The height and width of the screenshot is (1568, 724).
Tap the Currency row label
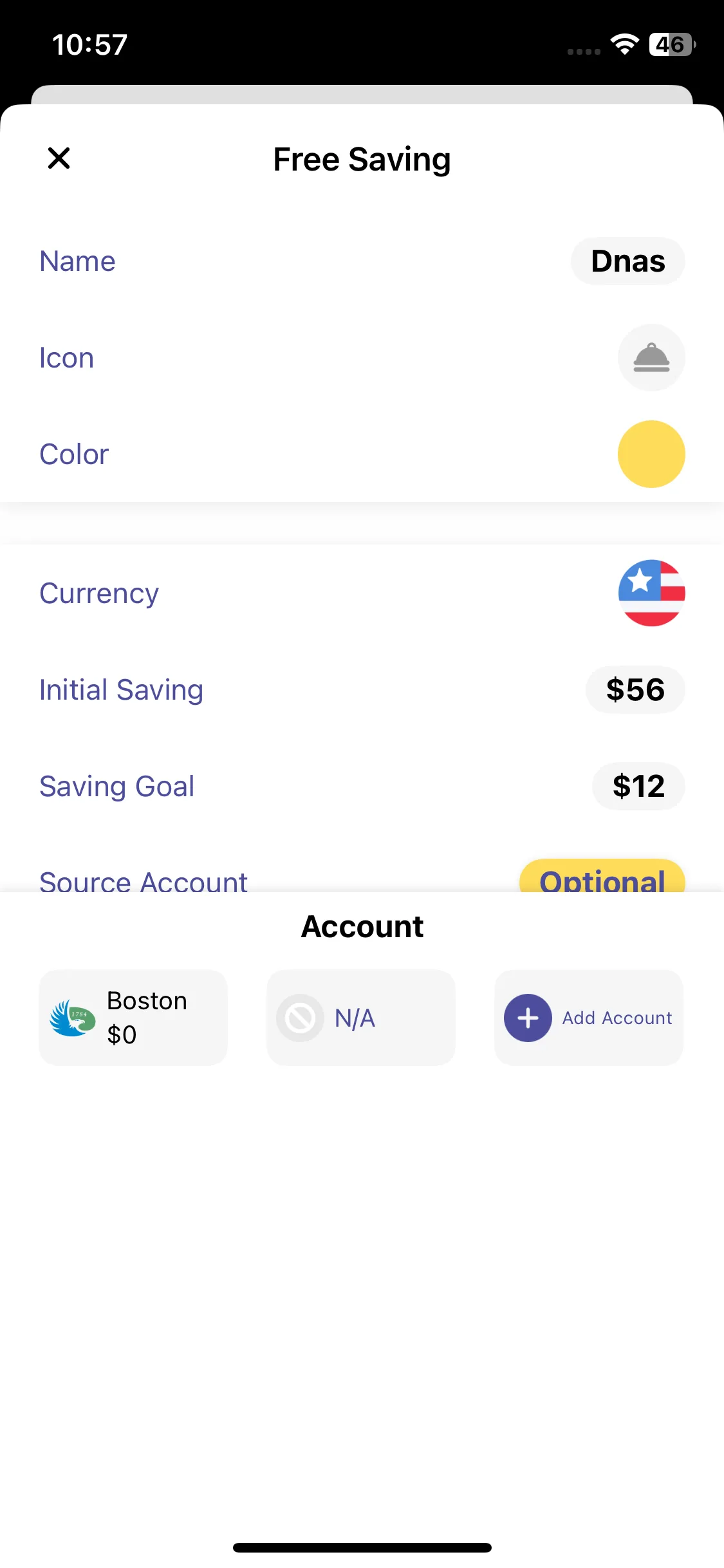[99, 593]
